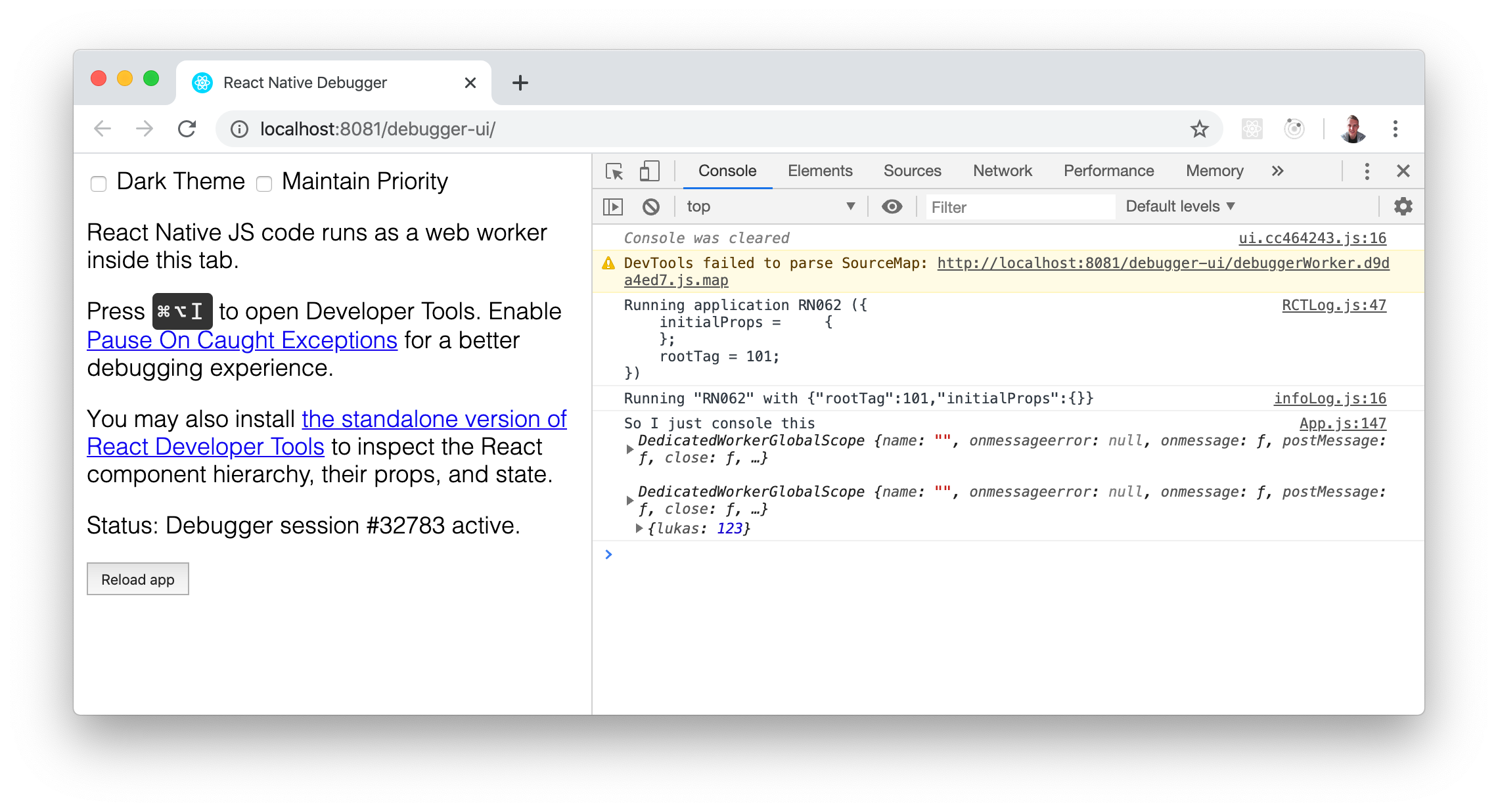The image size is (1498, 812).
Task: Enable the Dark Theme checkbox
Action: coord(99,183)
